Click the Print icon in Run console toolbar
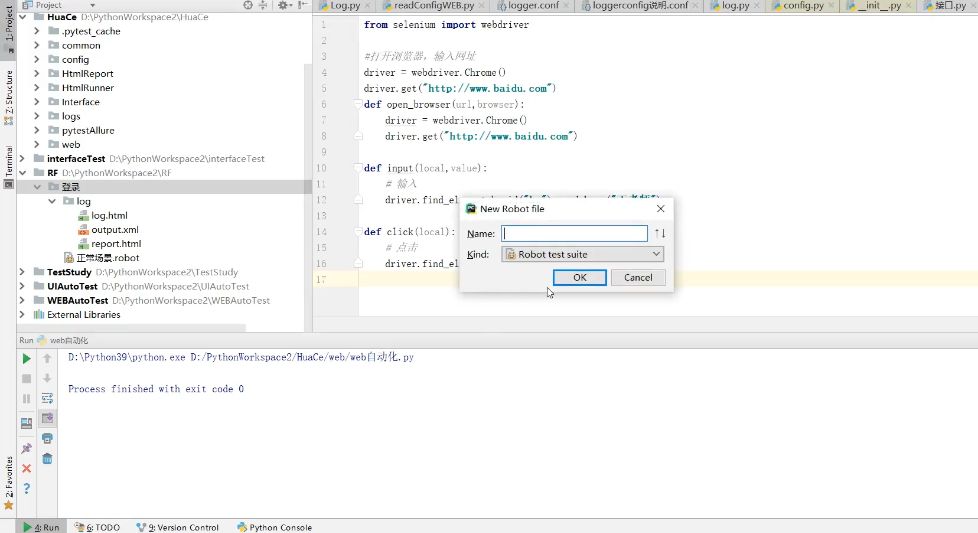The width and height of the screenshot is (978, 533). pyautogui.click(x=47, y=439)
